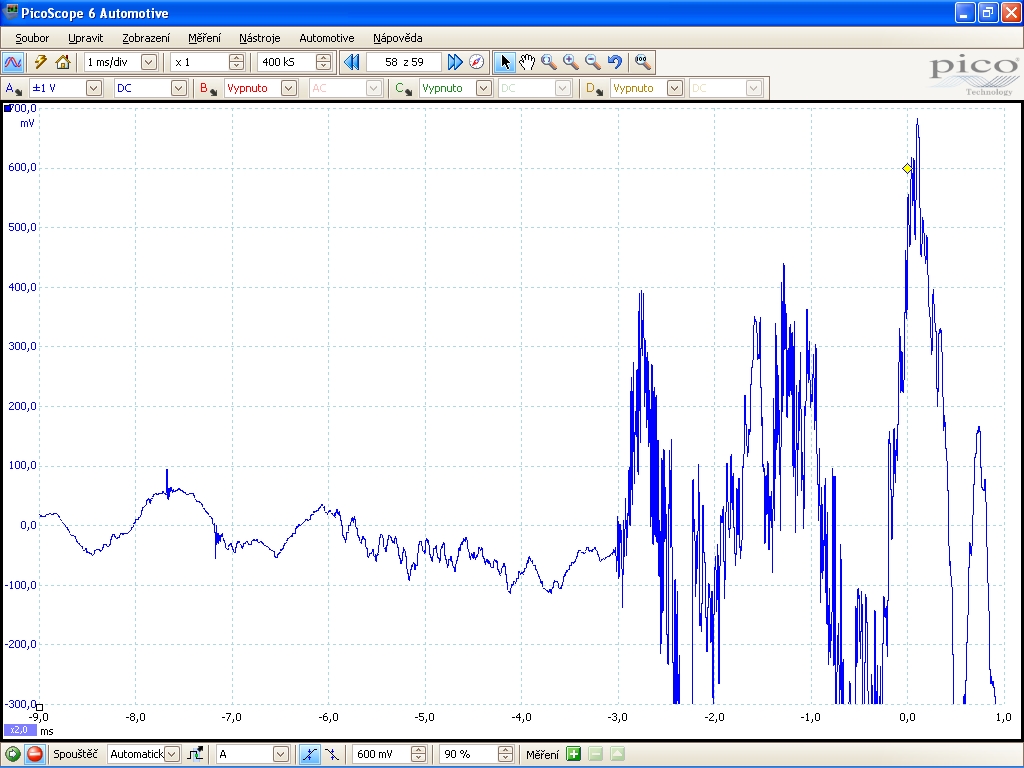Select rising edge trigger toggle
Viewport: 1024px width, 768px height.
tap(310, 754)
